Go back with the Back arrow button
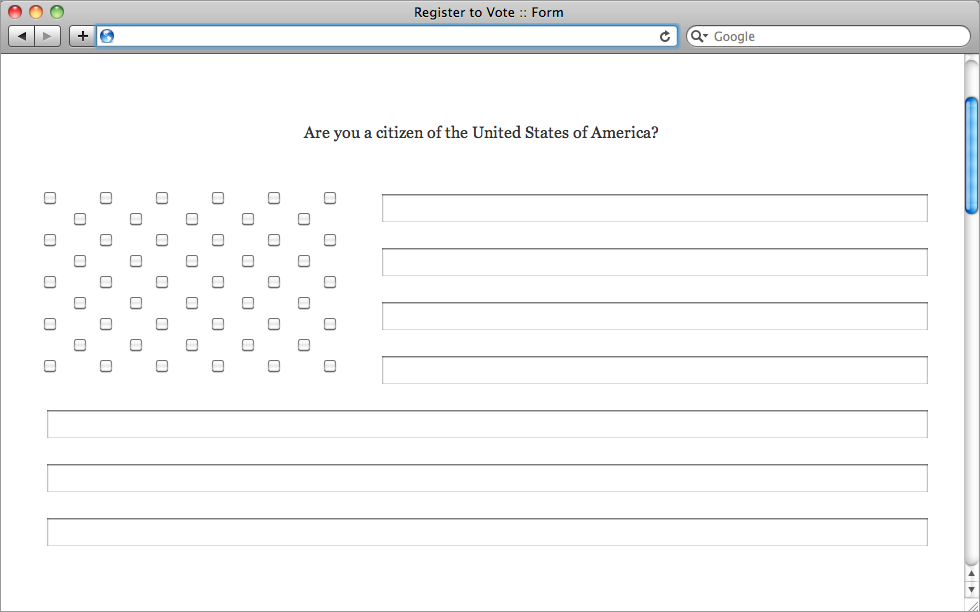 pos(22,36)
